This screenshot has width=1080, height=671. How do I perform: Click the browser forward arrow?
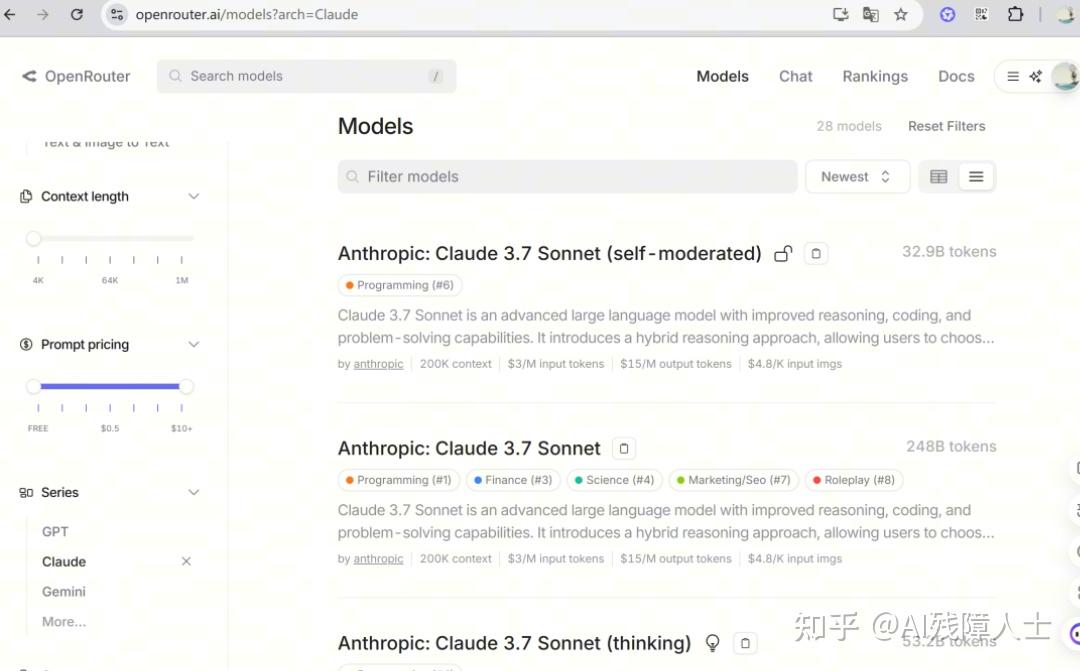43,14
